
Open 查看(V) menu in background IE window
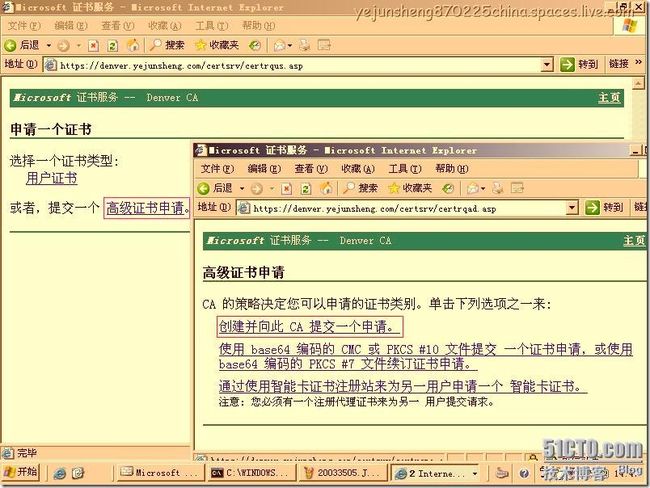[x=118, y=26]
